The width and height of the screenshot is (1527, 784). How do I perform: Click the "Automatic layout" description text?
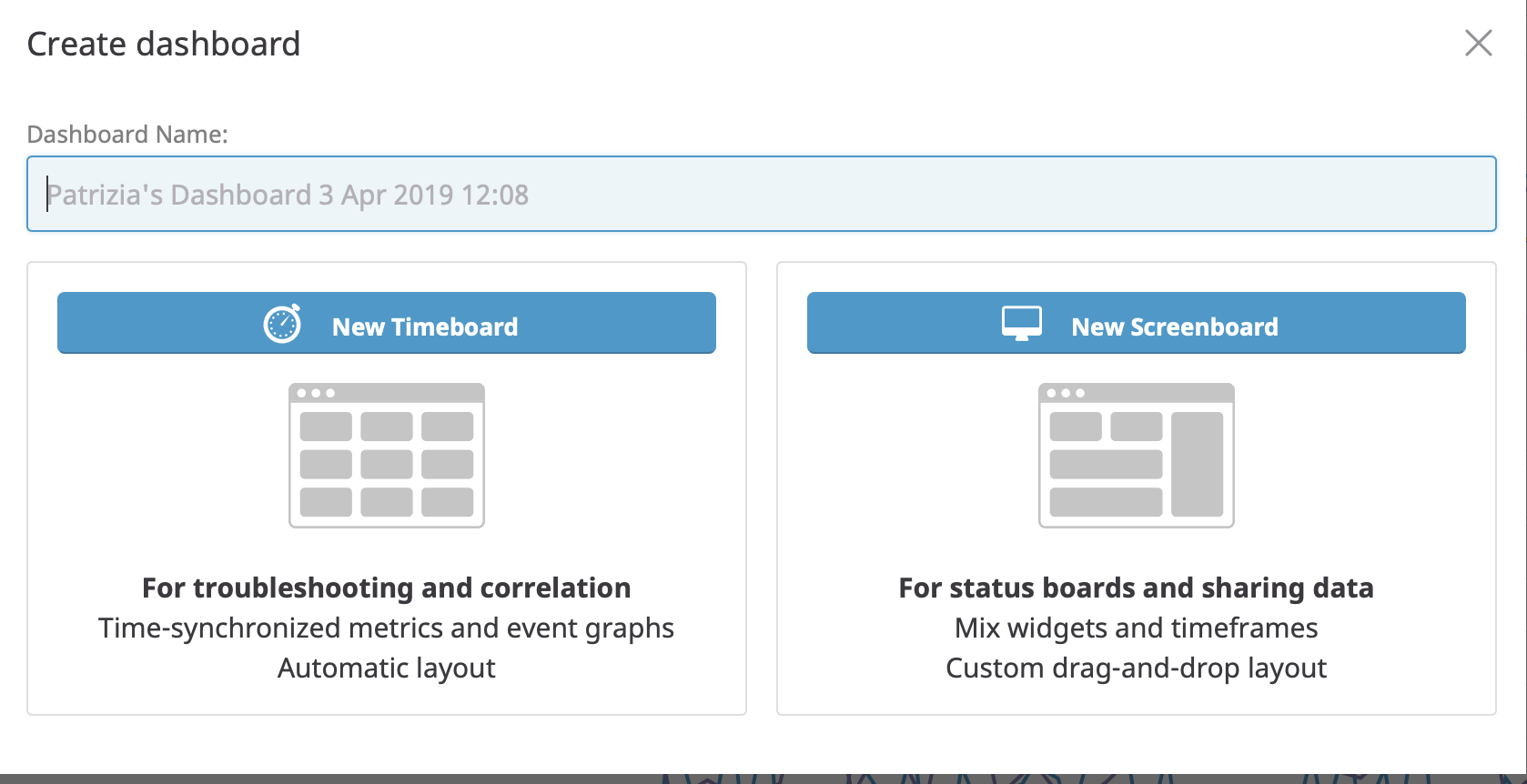[387, 668]
